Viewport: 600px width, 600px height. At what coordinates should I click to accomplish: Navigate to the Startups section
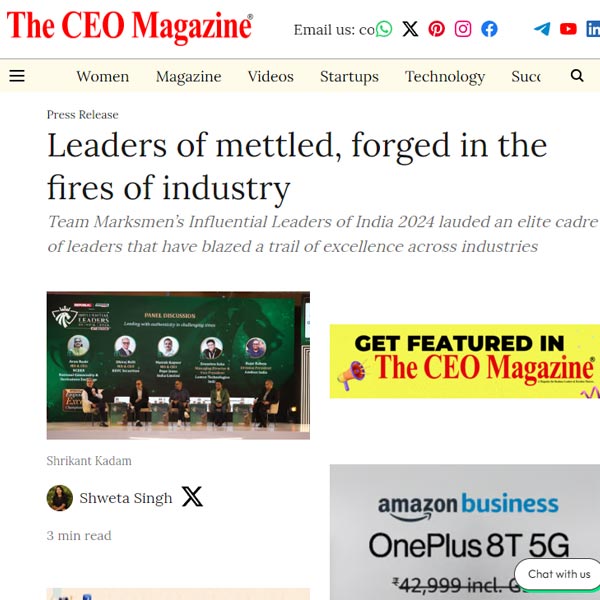[349, 77]
